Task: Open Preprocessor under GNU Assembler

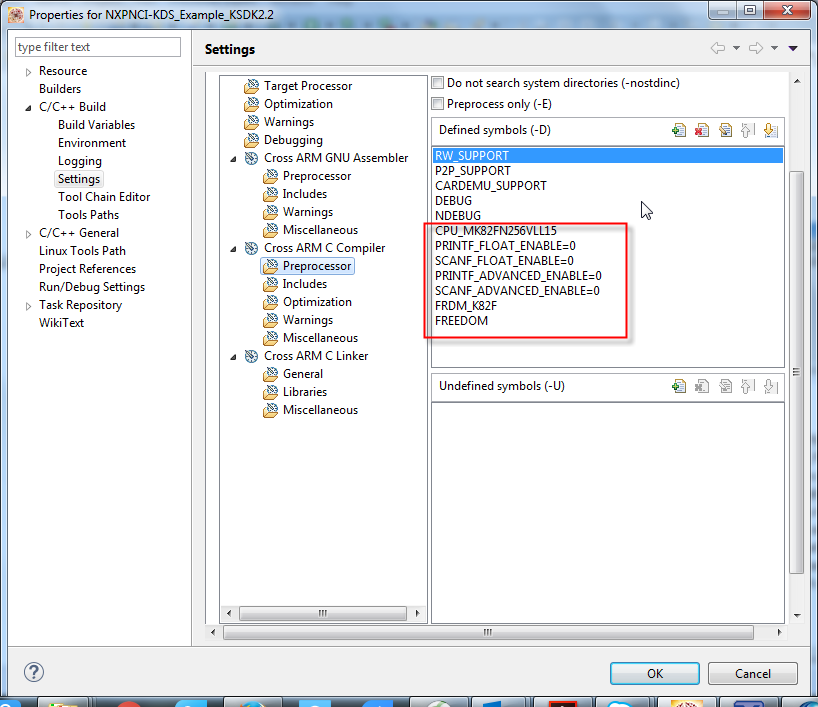Action: click(x=317, y=176)
